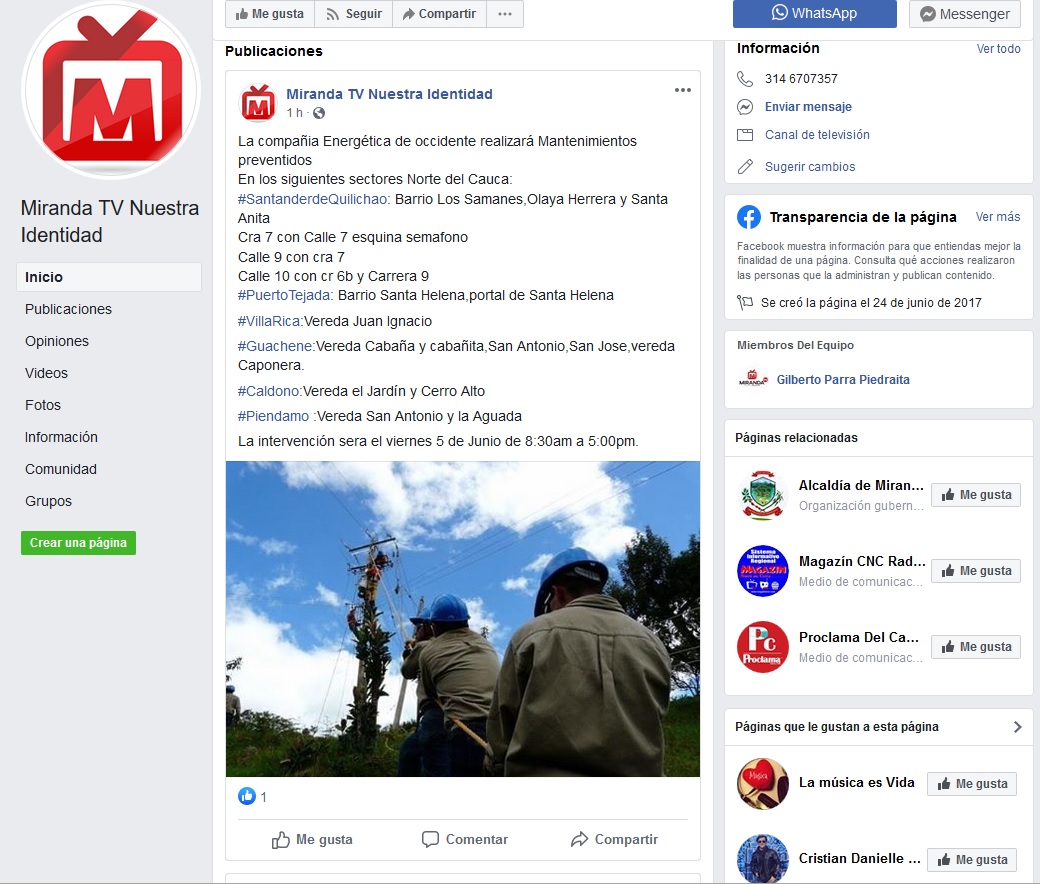Open the post timestamp '1 h'

point(294,113)
